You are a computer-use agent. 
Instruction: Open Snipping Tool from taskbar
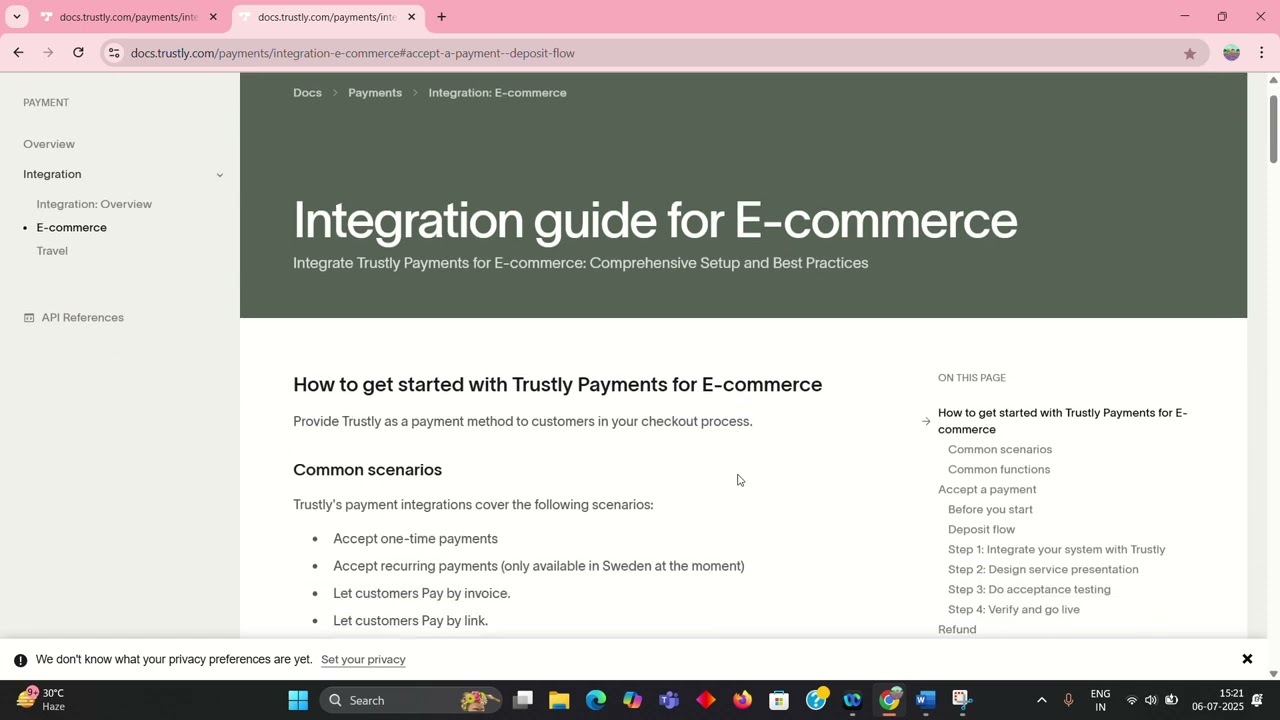point(962,700)
